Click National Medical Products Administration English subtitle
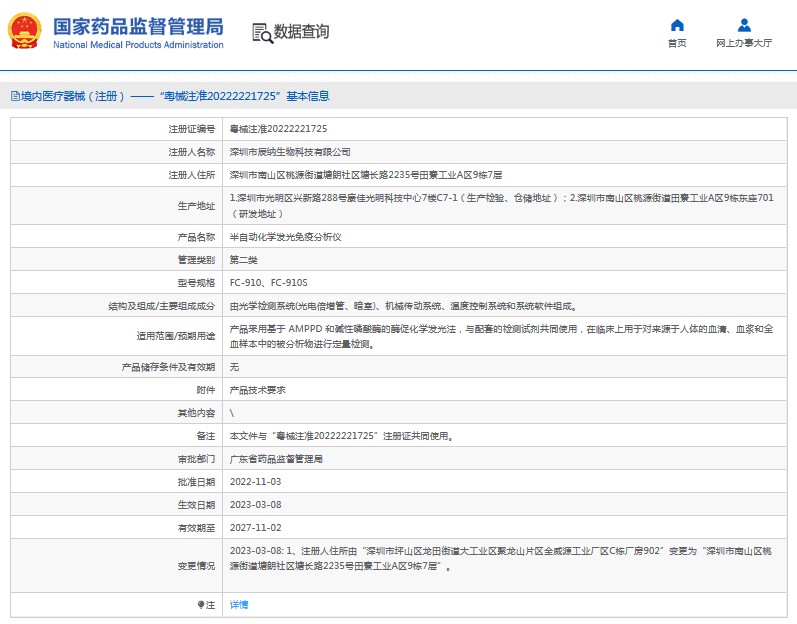The image size is (797, 624). [138, 45]
